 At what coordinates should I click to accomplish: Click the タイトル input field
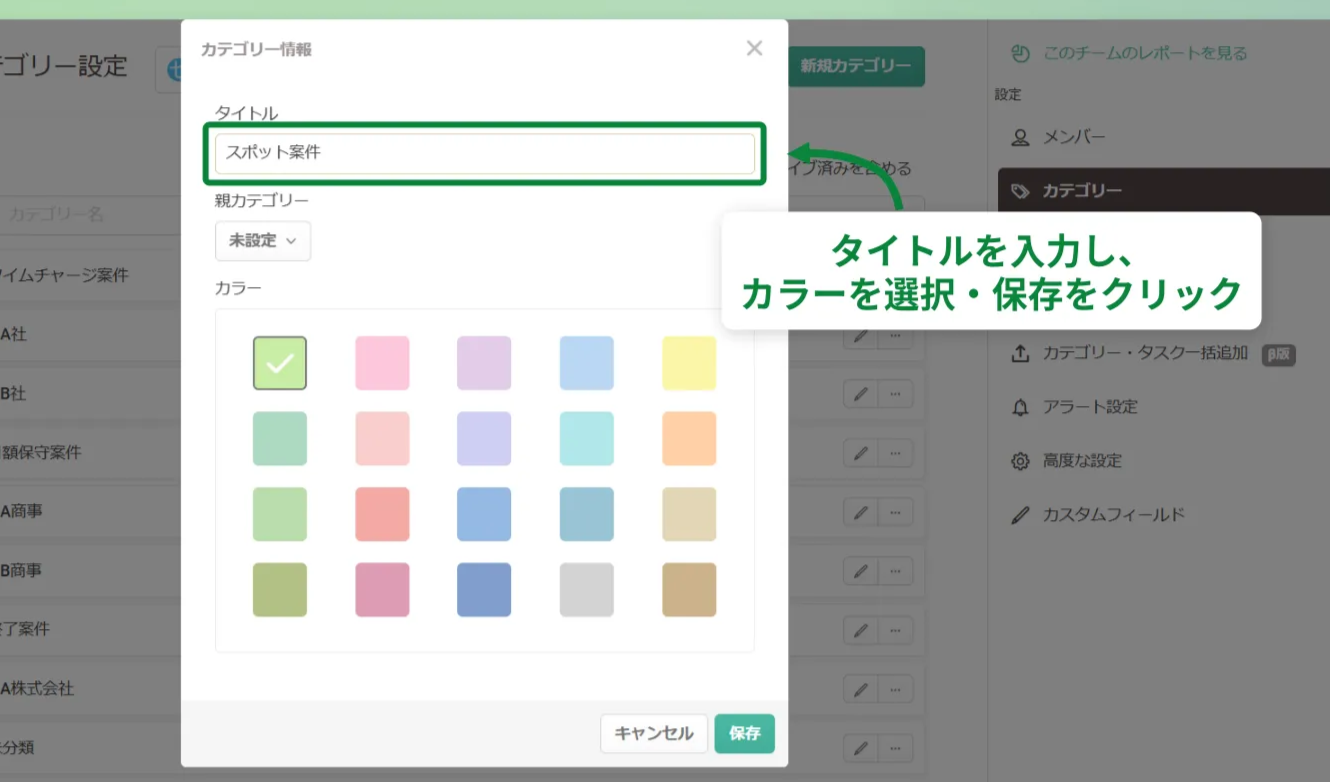coord(485,153)
